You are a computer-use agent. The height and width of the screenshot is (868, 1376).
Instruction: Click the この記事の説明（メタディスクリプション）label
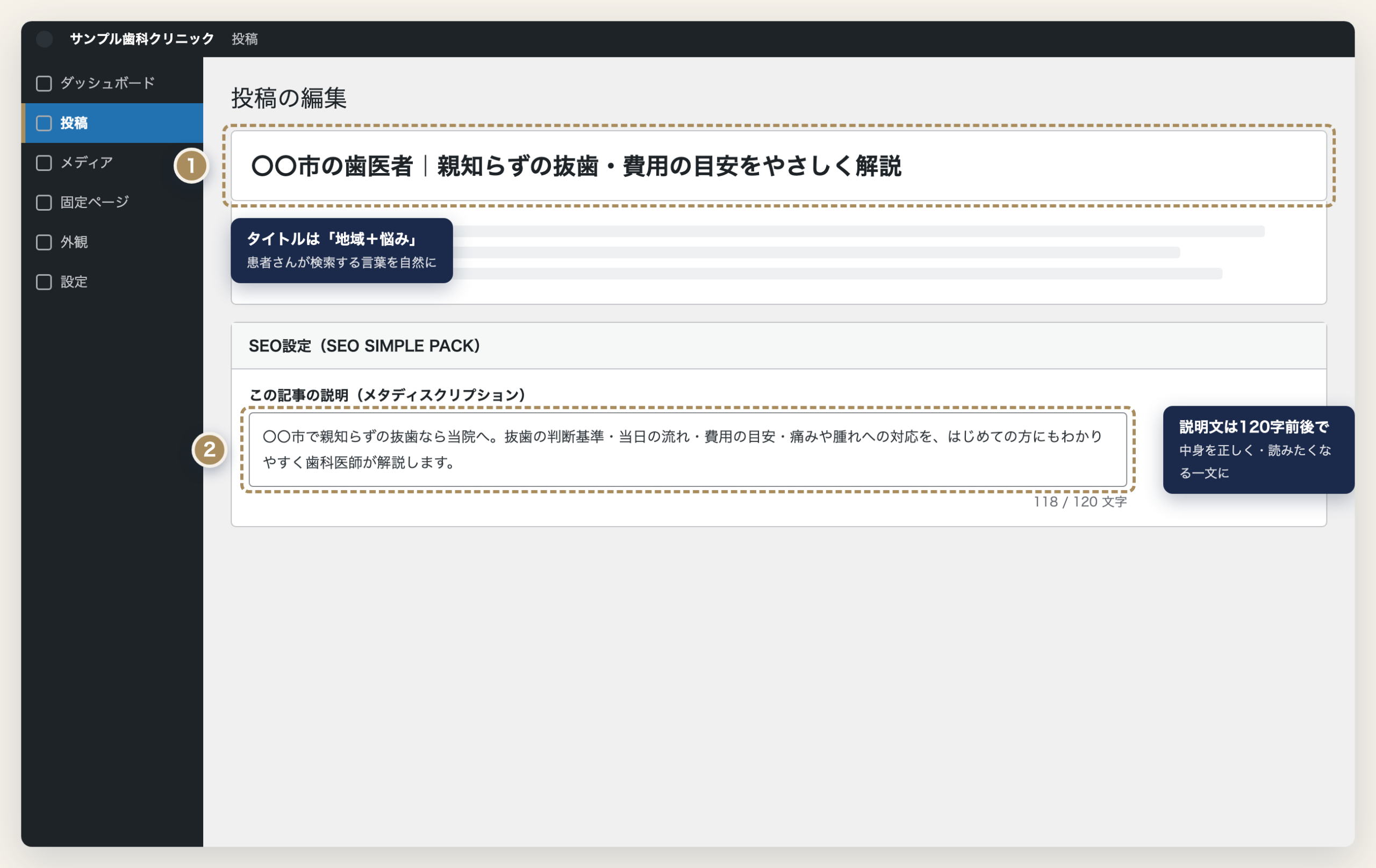pyautogui.click(x=388, y=395)
